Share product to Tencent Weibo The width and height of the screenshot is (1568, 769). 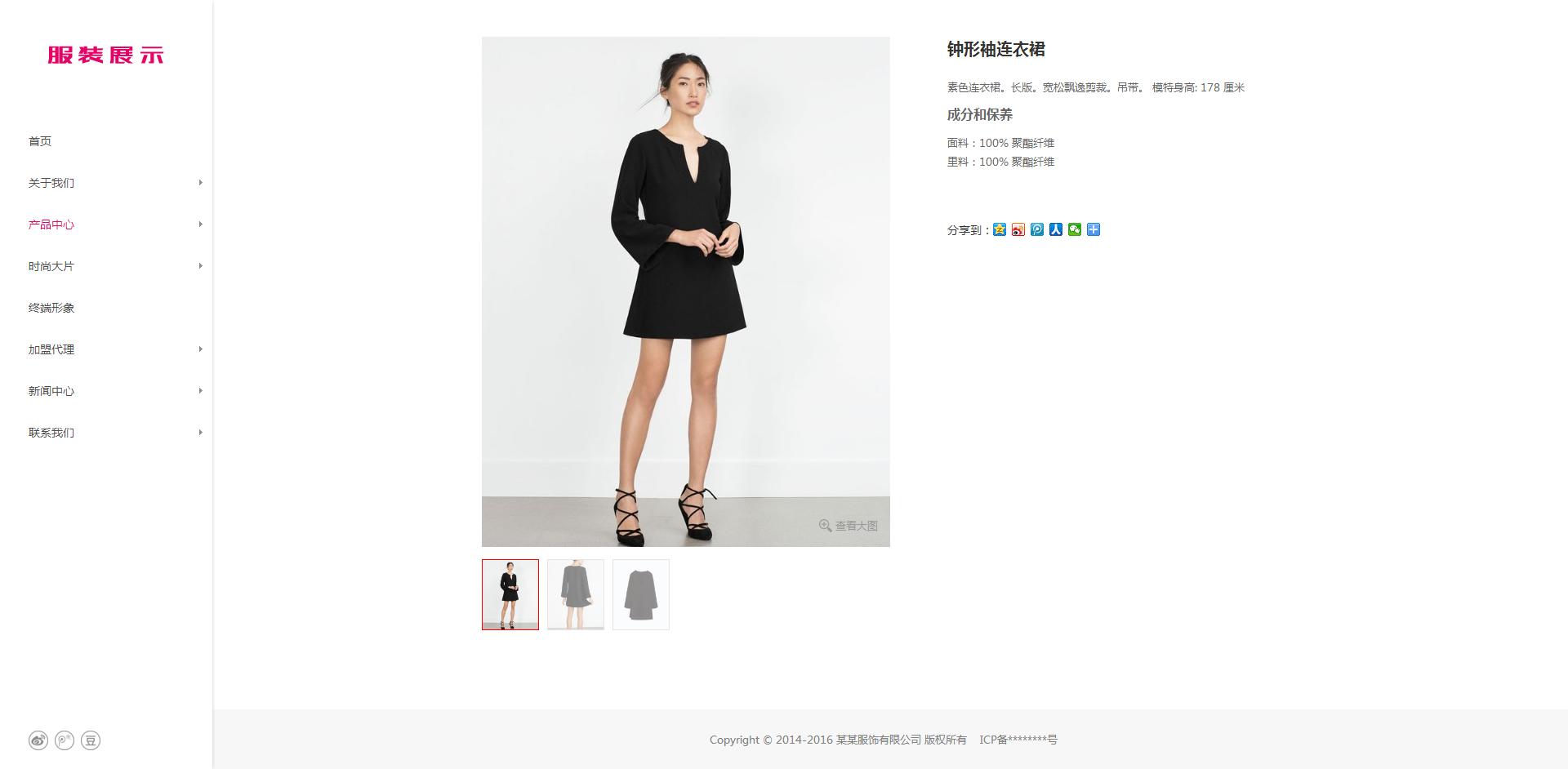1037,229
